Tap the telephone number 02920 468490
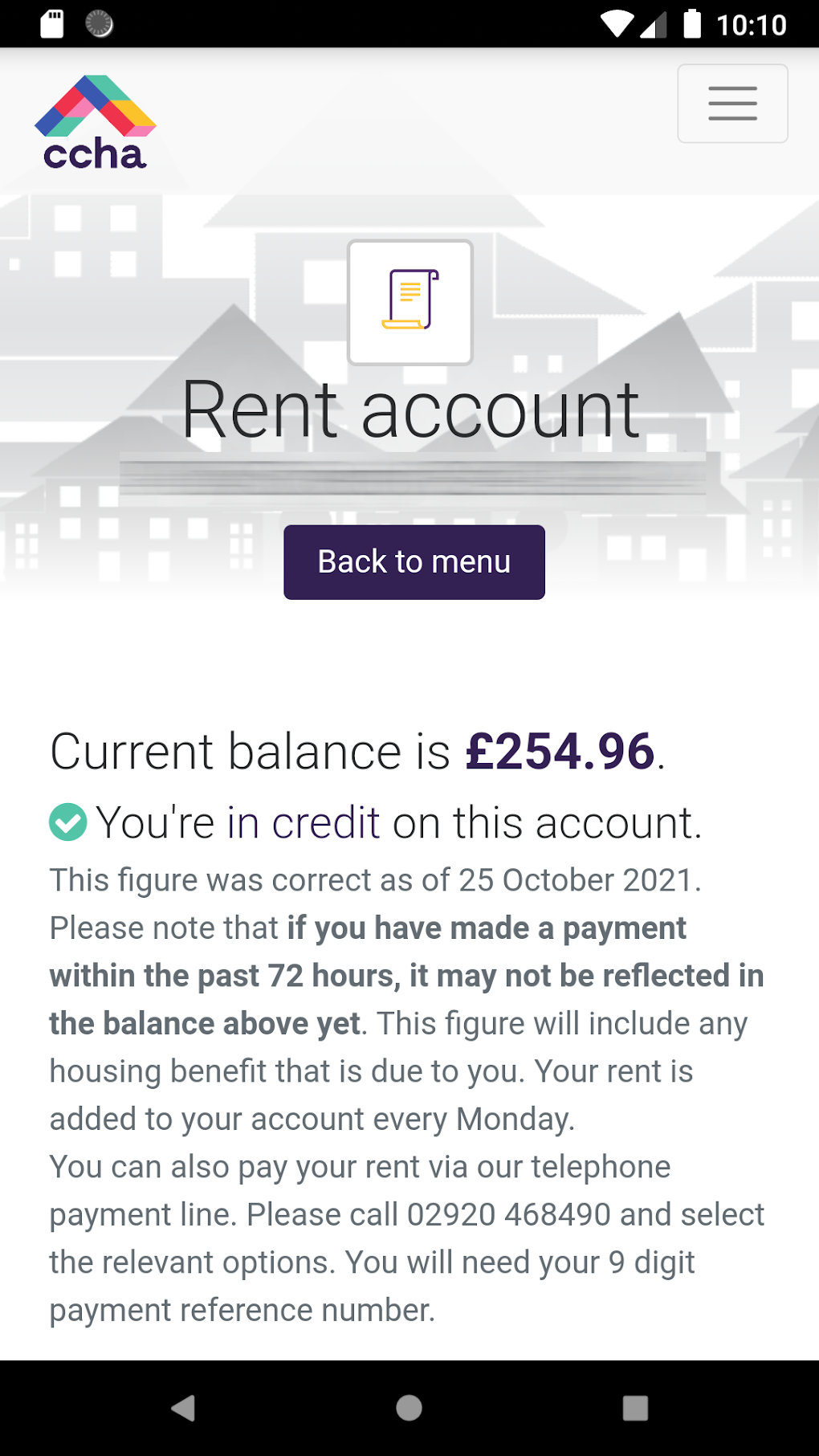 508,1214
